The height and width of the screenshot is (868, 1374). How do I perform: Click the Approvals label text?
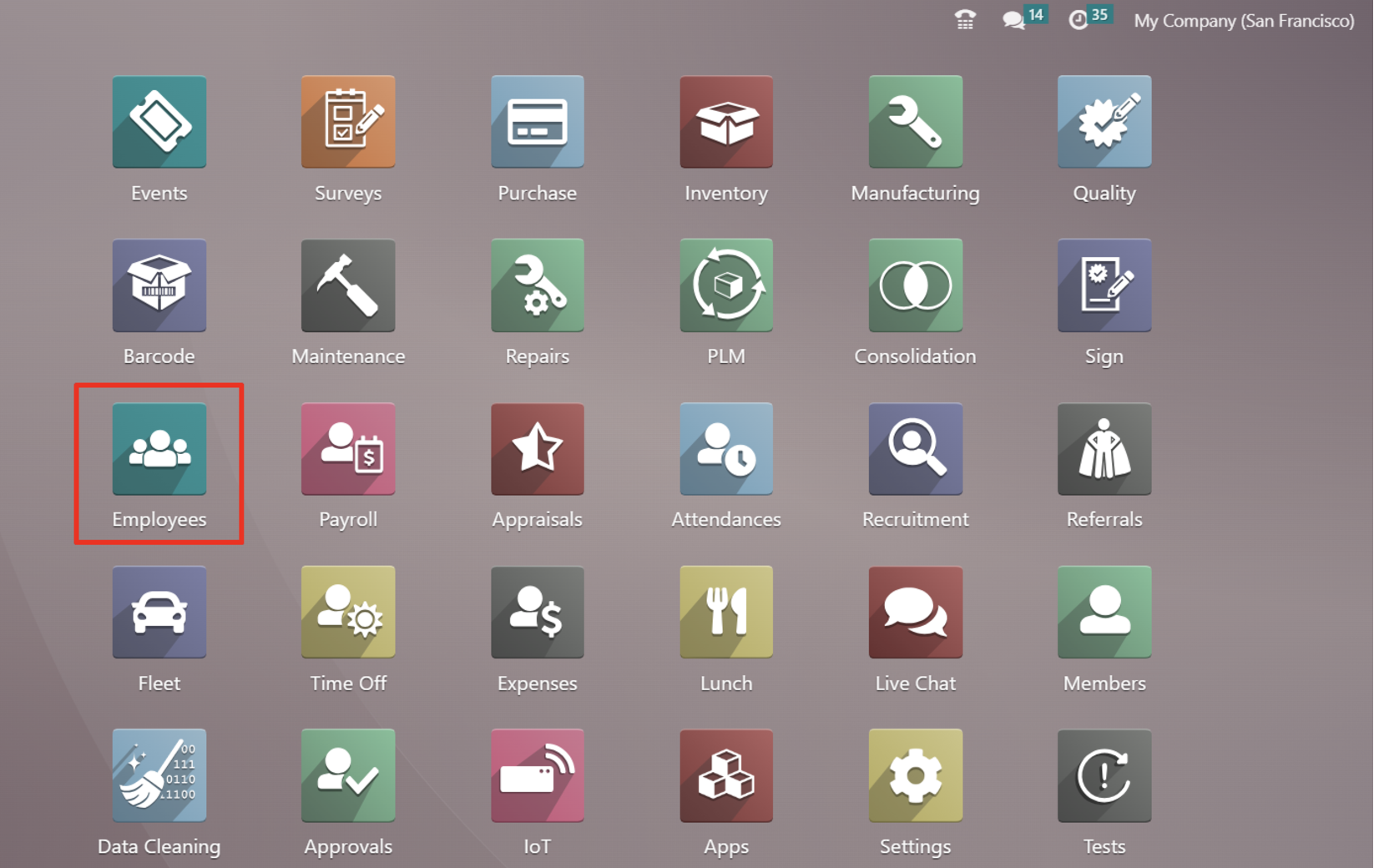coord(348,846)
